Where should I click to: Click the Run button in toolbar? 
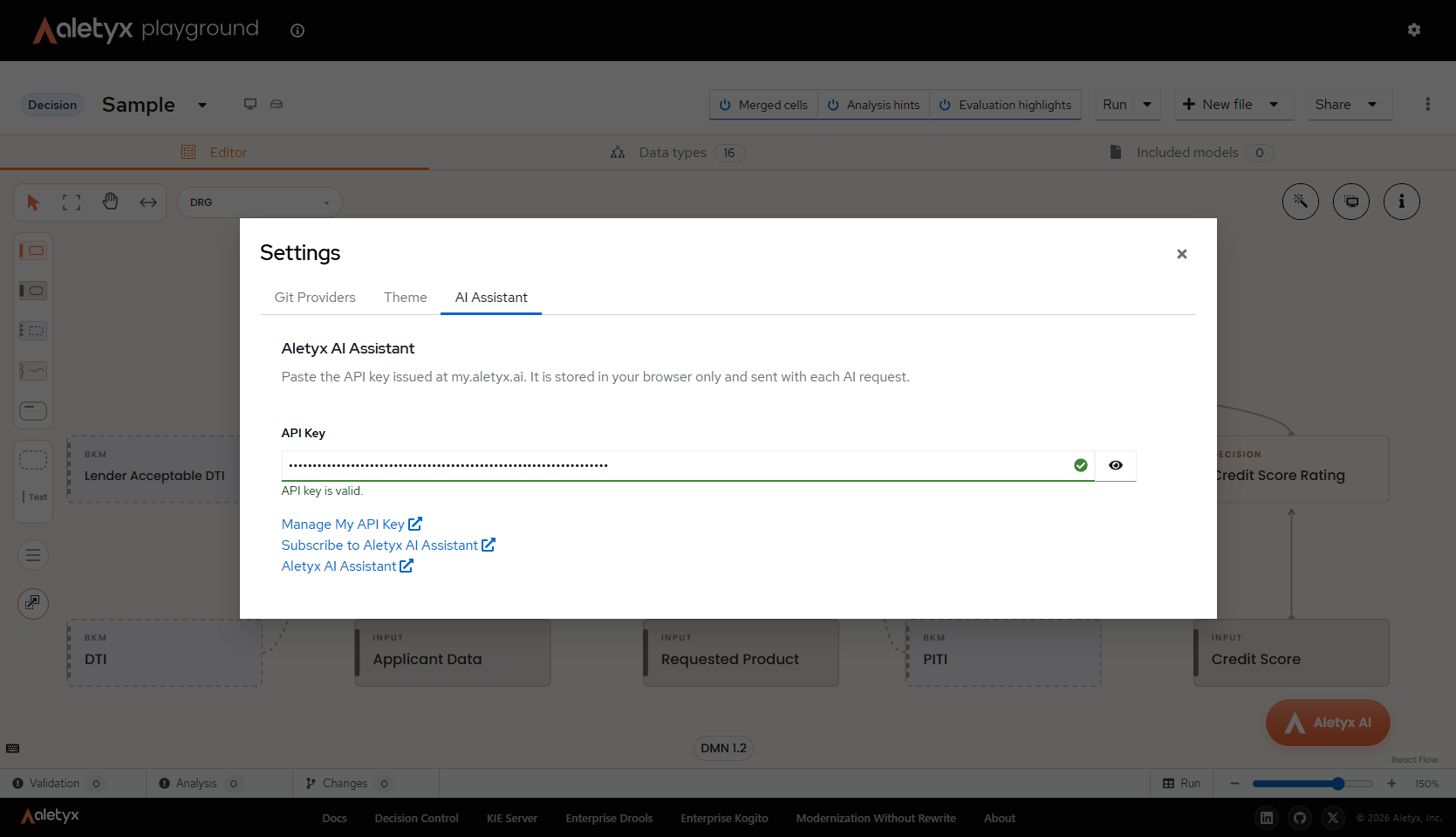[1114, 105]
